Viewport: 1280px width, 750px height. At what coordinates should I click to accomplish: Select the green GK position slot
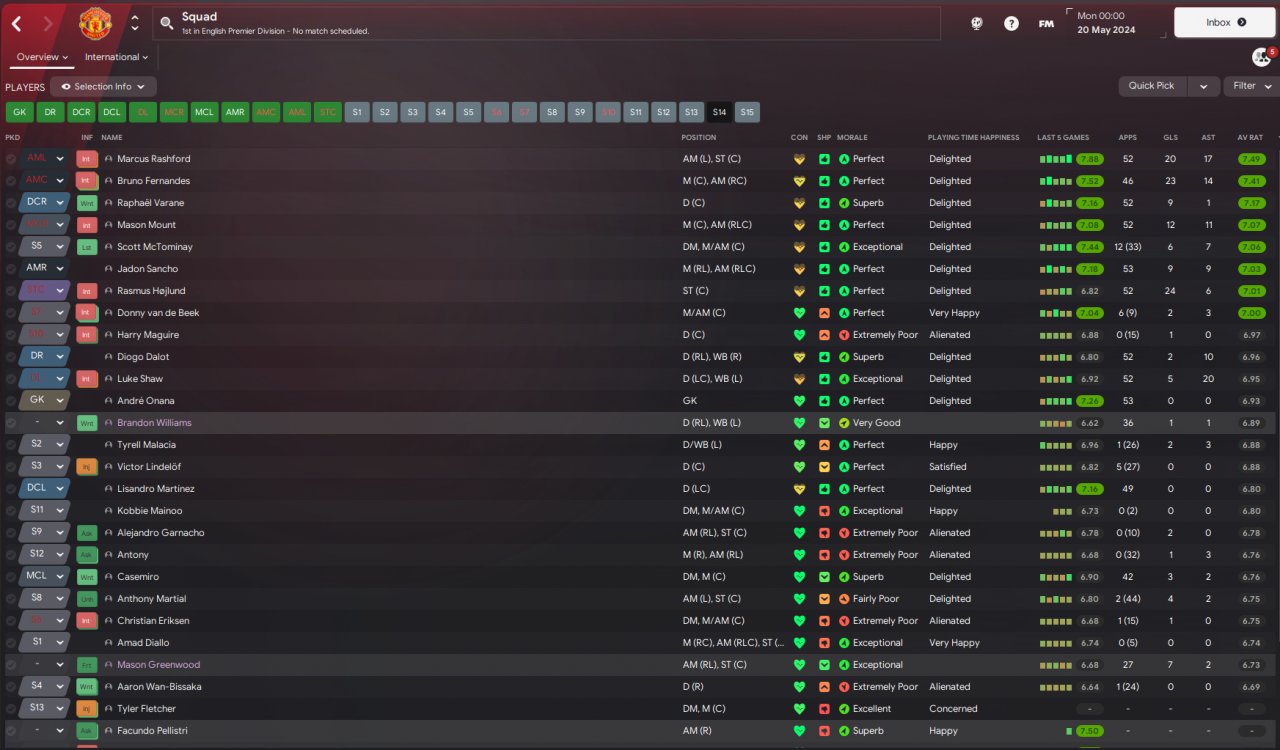20,112
